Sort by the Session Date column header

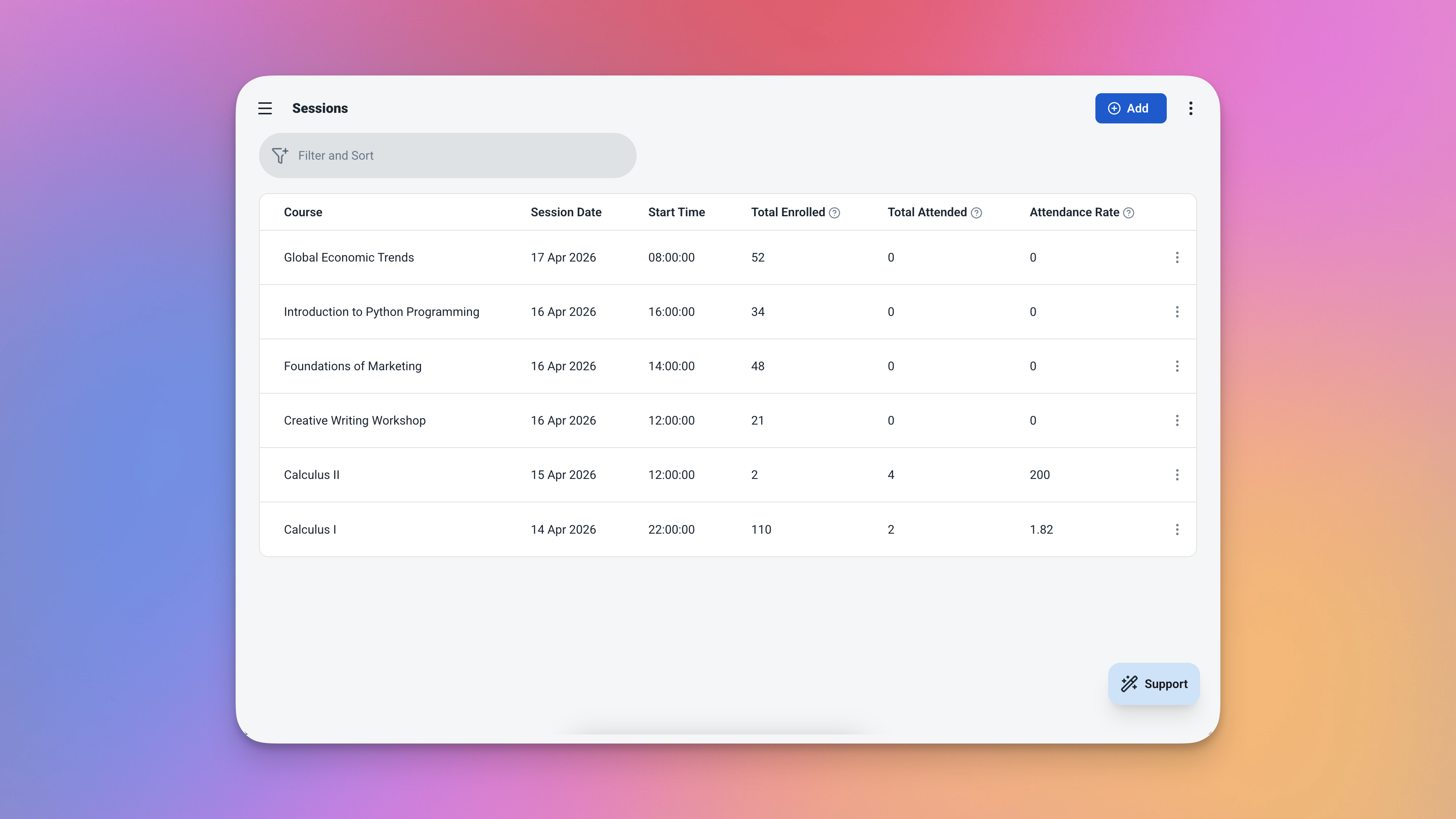[x=566, y=212]
